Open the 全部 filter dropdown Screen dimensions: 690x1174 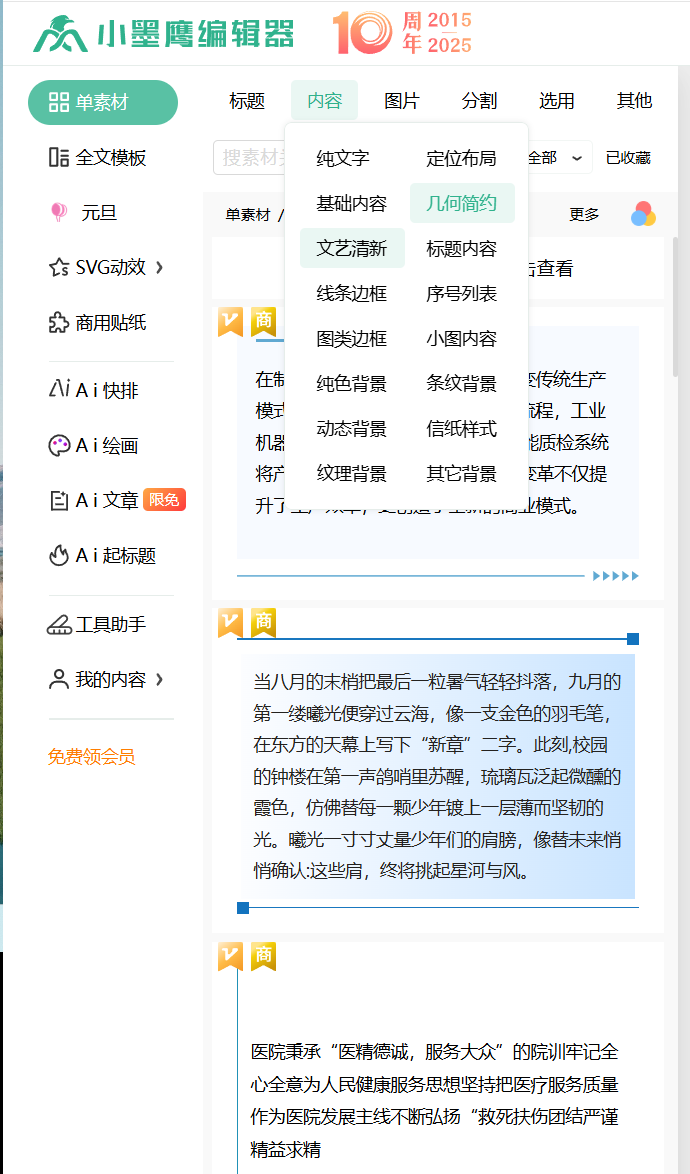[x=575, y=158]
